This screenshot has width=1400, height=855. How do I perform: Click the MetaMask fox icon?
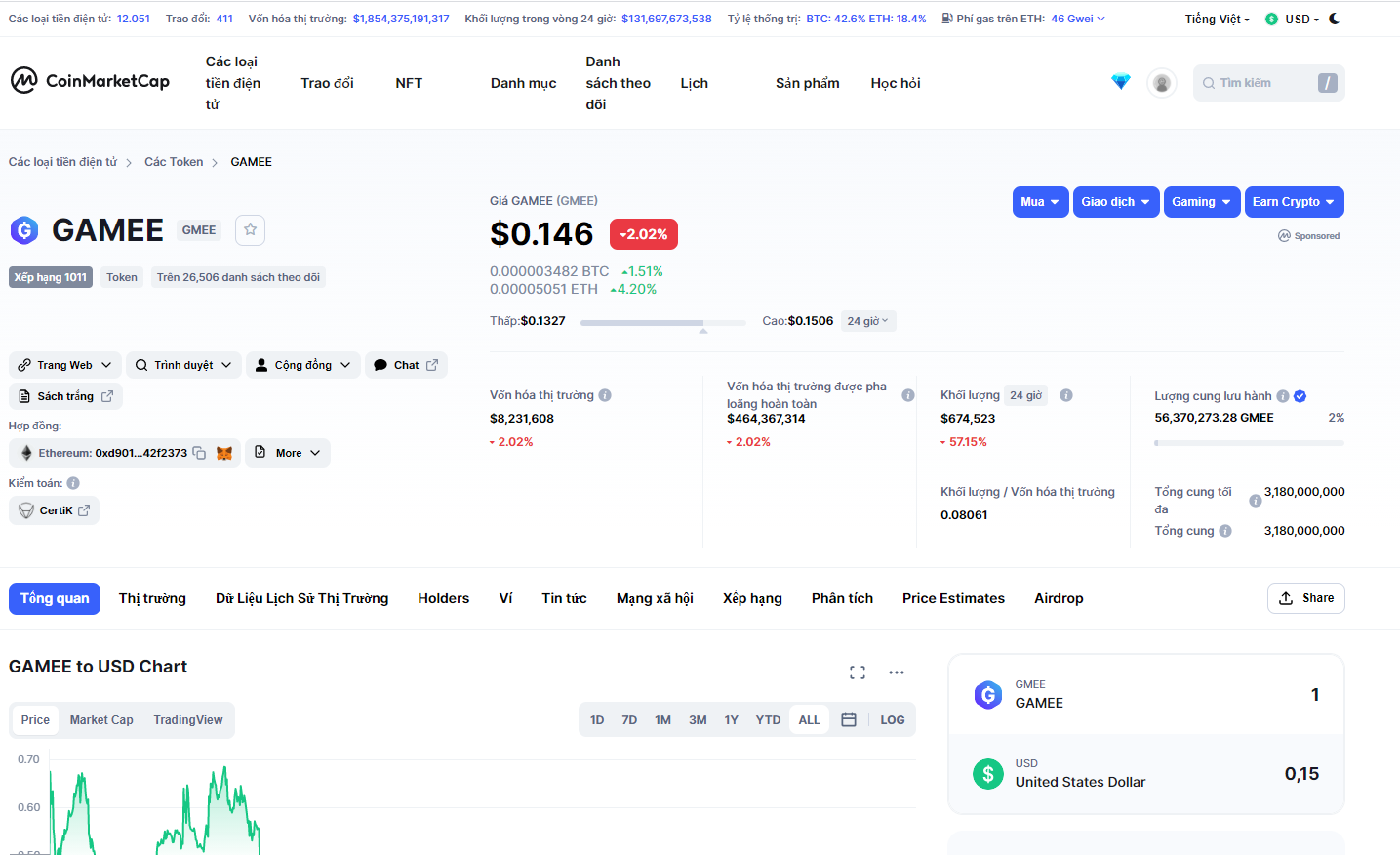tap(224, 453)
